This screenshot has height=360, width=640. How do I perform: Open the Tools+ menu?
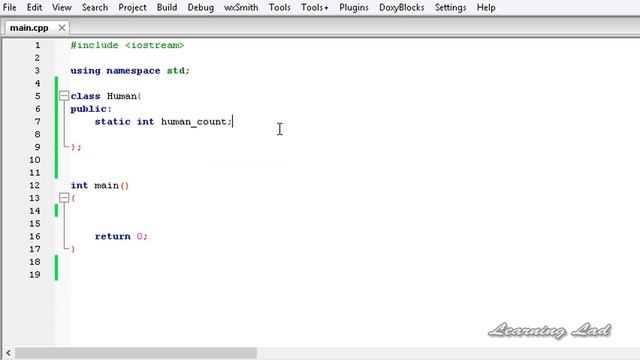[315, 7]
